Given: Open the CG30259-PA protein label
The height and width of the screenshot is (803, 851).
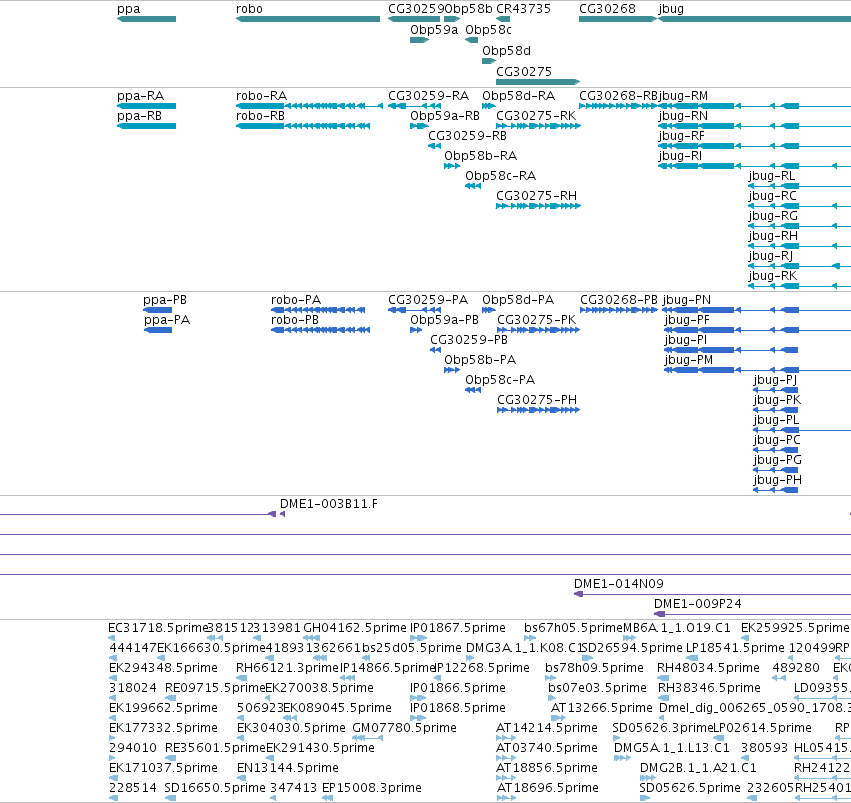Looking at the screenshot, I should click(428, 300).
